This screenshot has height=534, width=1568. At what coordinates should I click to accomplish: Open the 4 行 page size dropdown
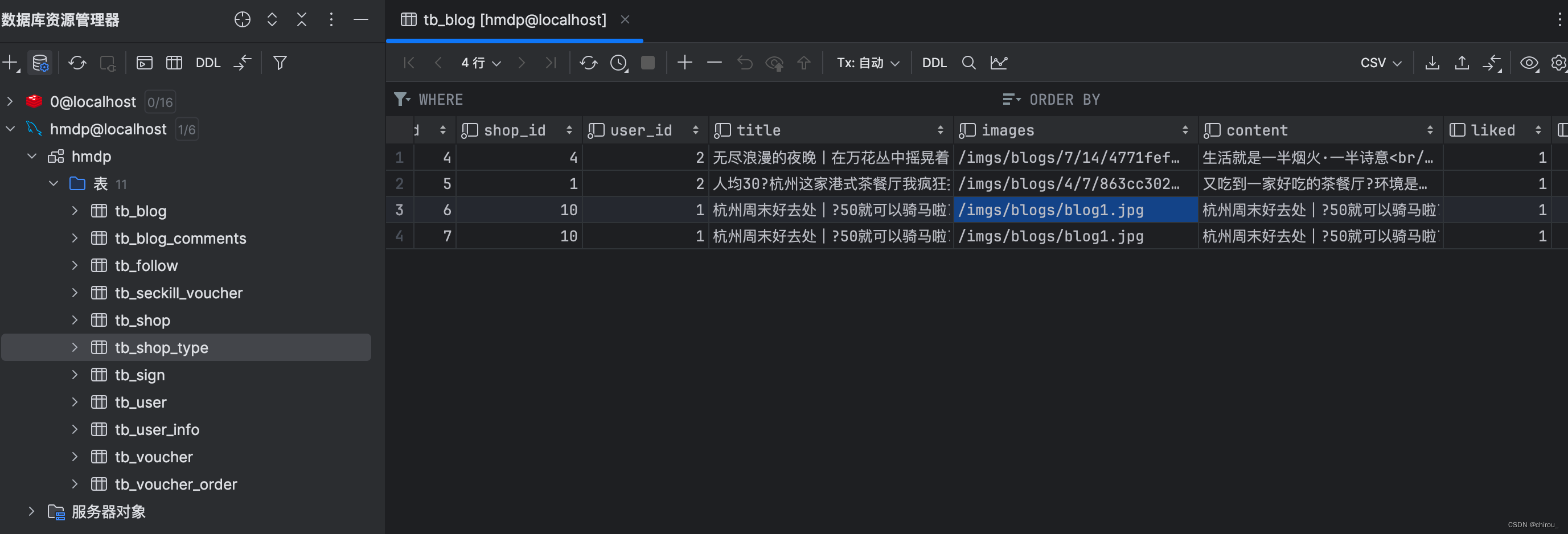[481, 63]
